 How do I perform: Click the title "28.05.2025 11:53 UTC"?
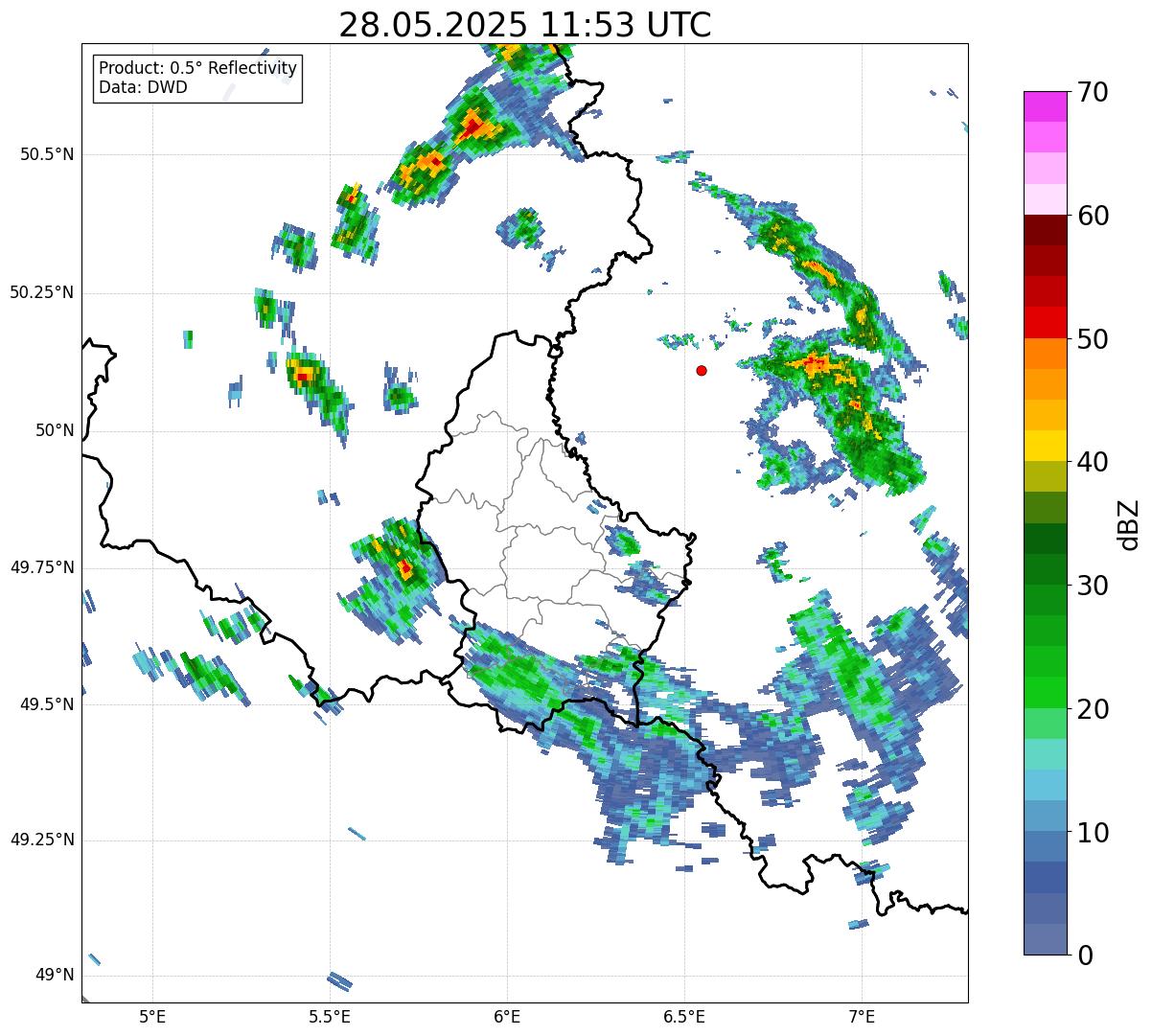coord(525,25)
